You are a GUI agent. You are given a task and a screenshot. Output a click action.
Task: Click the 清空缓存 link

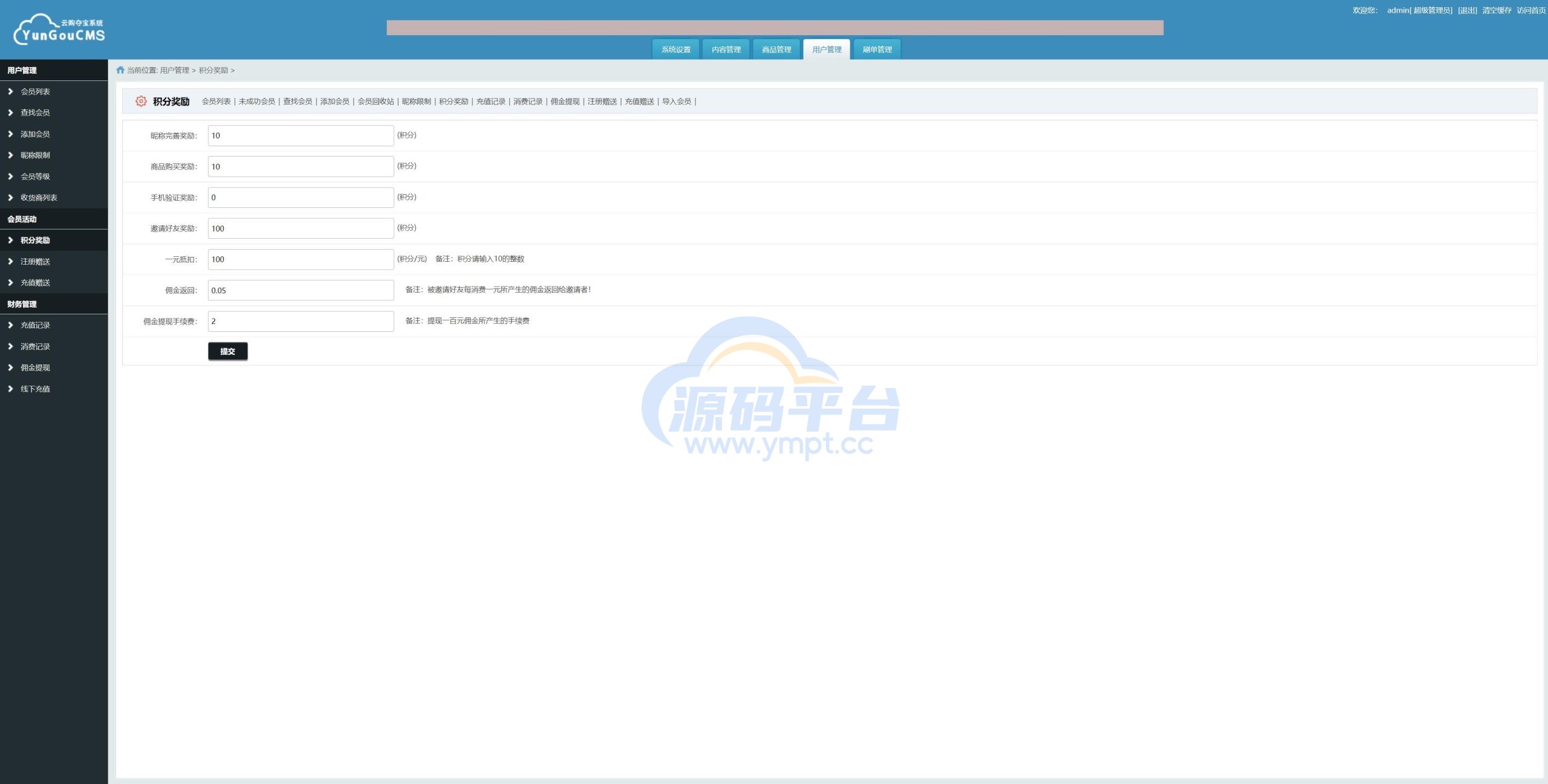click(1497, 10)
